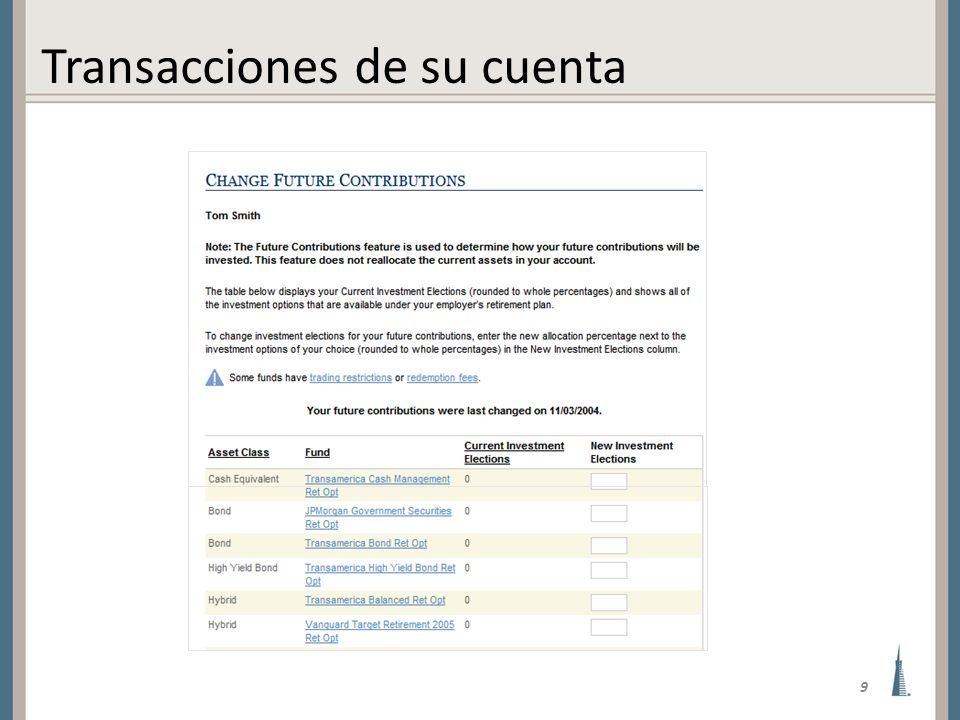Focus the Vanguard Target Retirement election field

(x=609, y=627)
